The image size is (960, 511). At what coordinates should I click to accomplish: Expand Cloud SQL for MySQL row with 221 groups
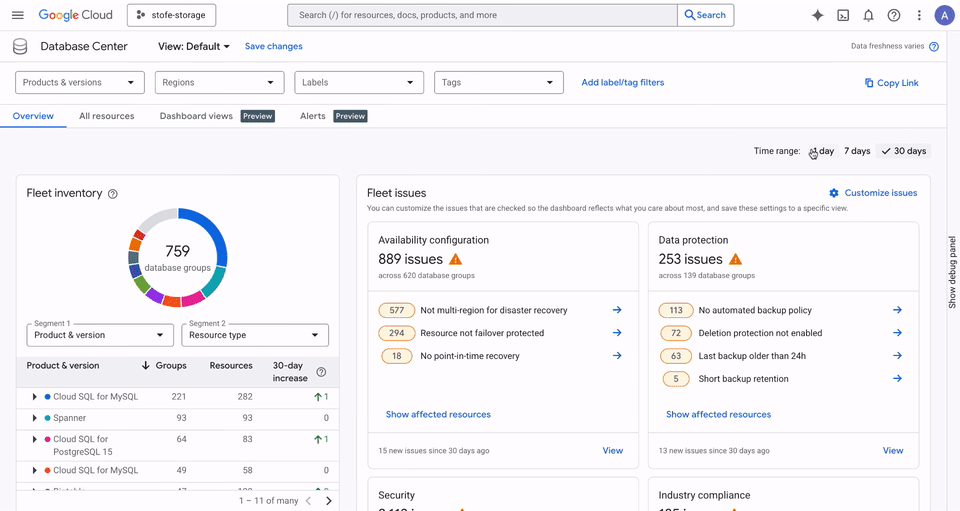34,397
